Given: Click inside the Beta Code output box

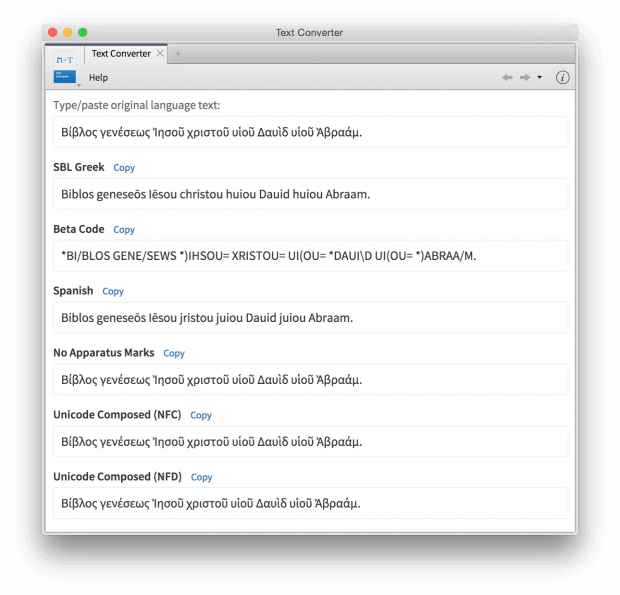Looking at the screenshot, I should point(310,256).
